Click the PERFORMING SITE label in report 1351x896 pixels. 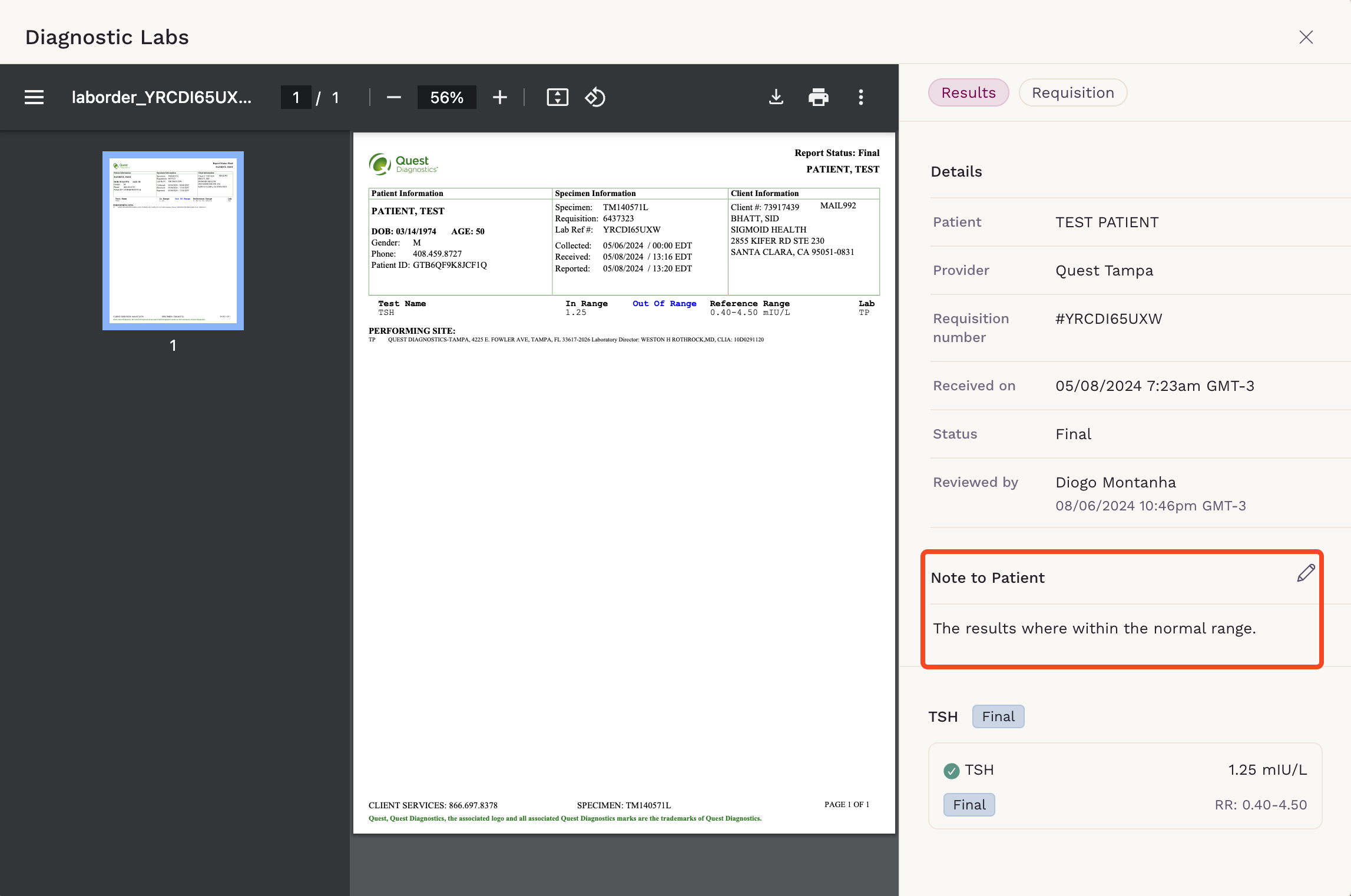pyautogui.click(x=412, y=331)
